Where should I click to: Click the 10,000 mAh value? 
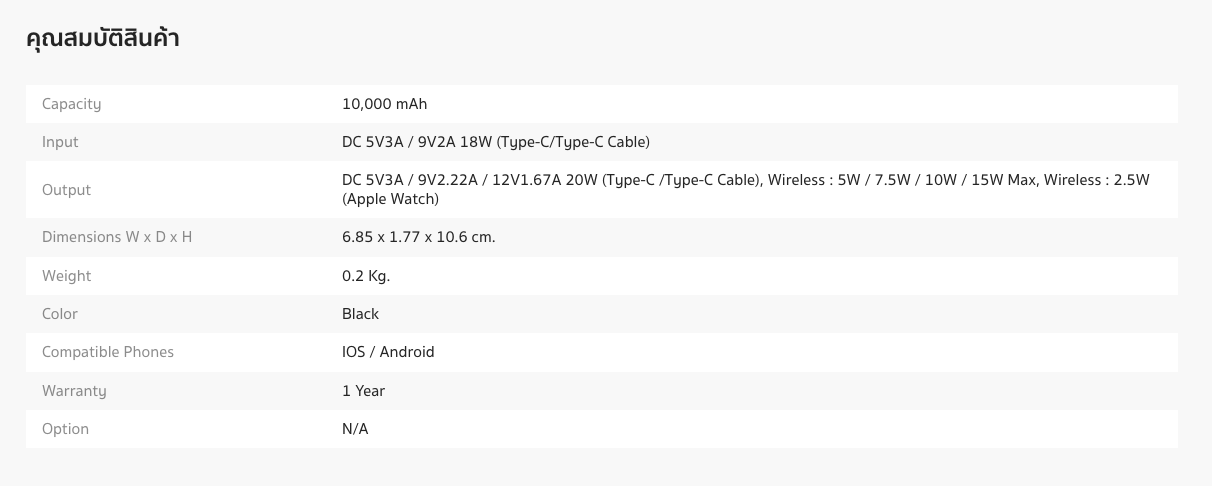(384, 104)
